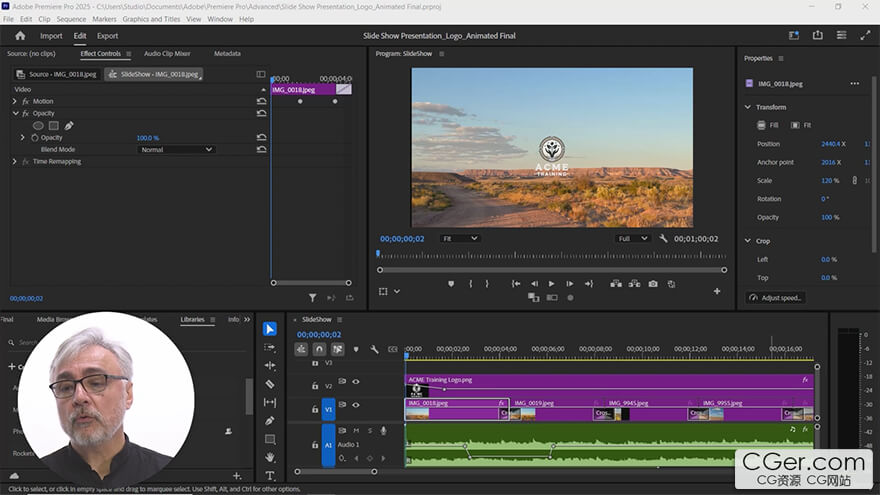Click the Export Frame camera icon

click(x=653, y=283)
